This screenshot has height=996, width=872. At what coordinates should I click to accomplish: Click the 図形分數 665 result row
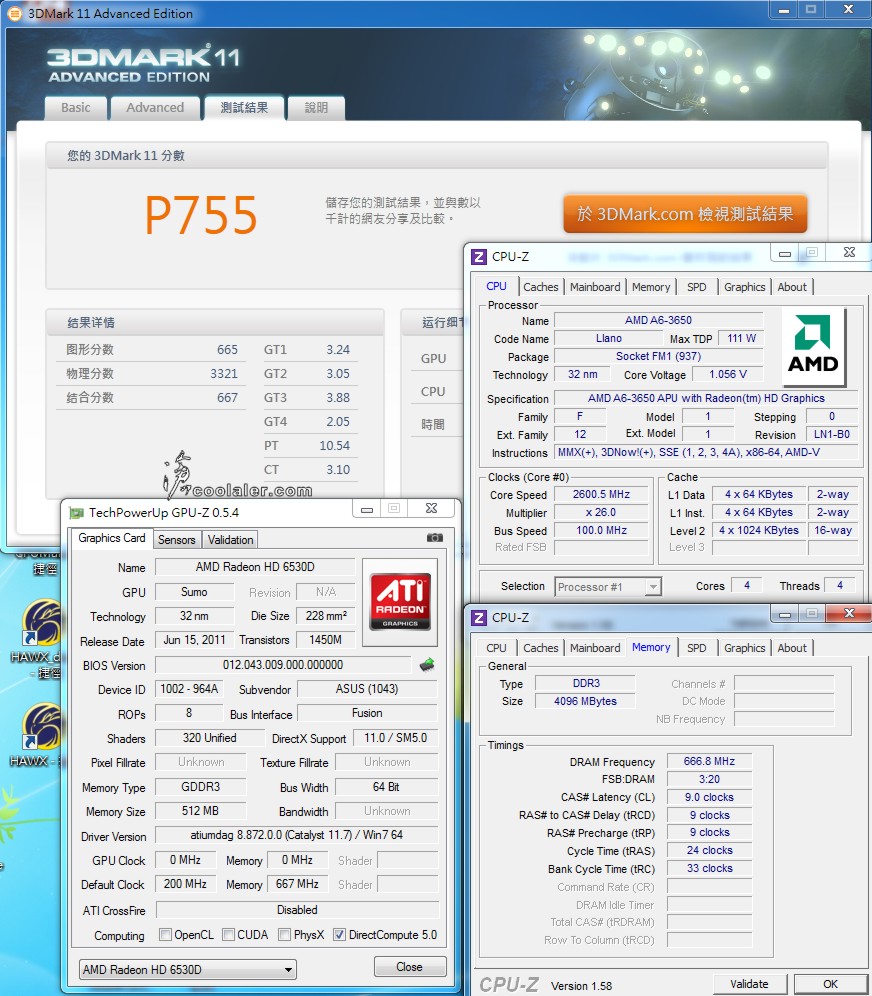pos(151,350)
